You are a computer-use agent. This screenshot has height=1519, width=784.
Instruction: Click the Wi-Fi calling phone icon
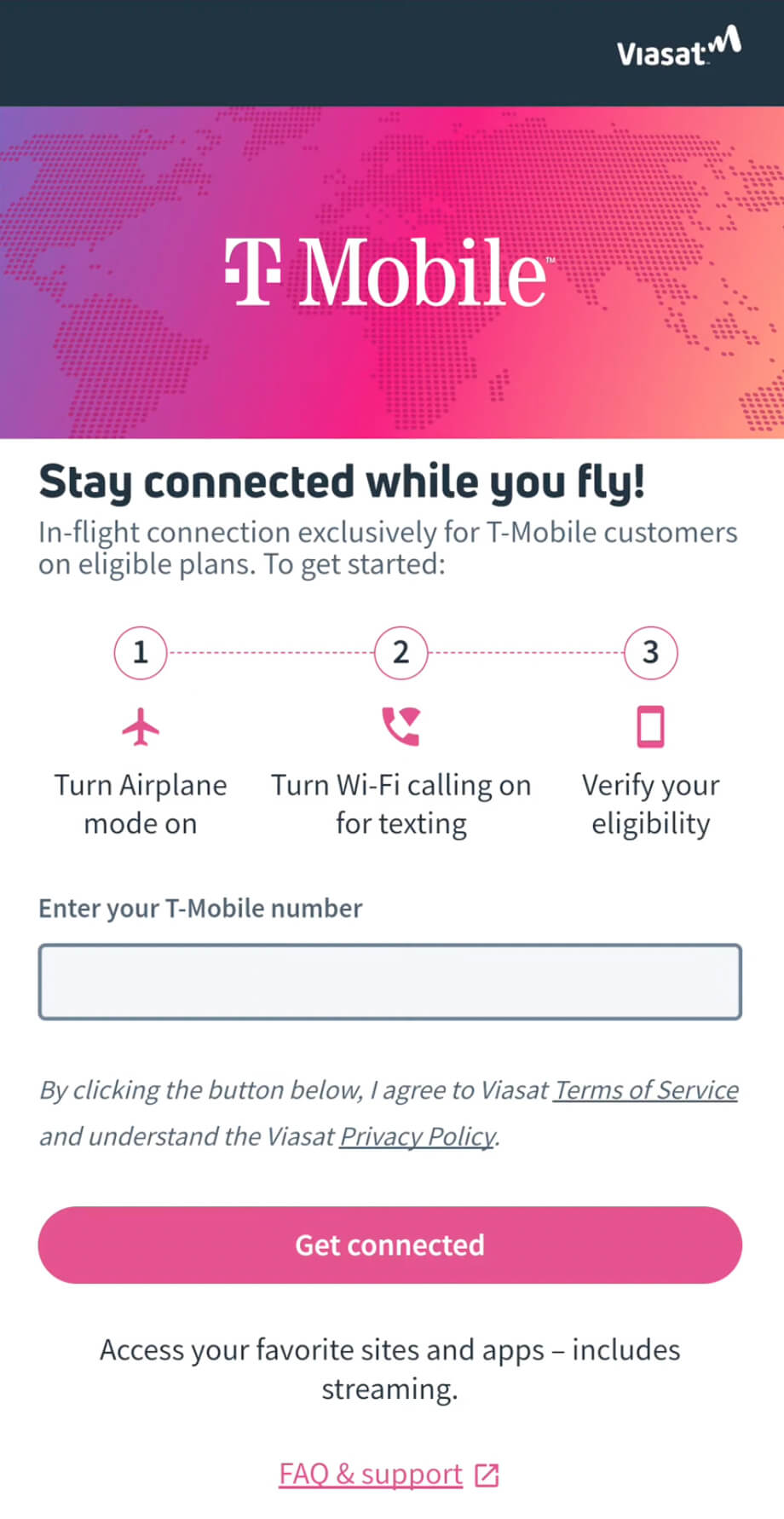[401, 726]
